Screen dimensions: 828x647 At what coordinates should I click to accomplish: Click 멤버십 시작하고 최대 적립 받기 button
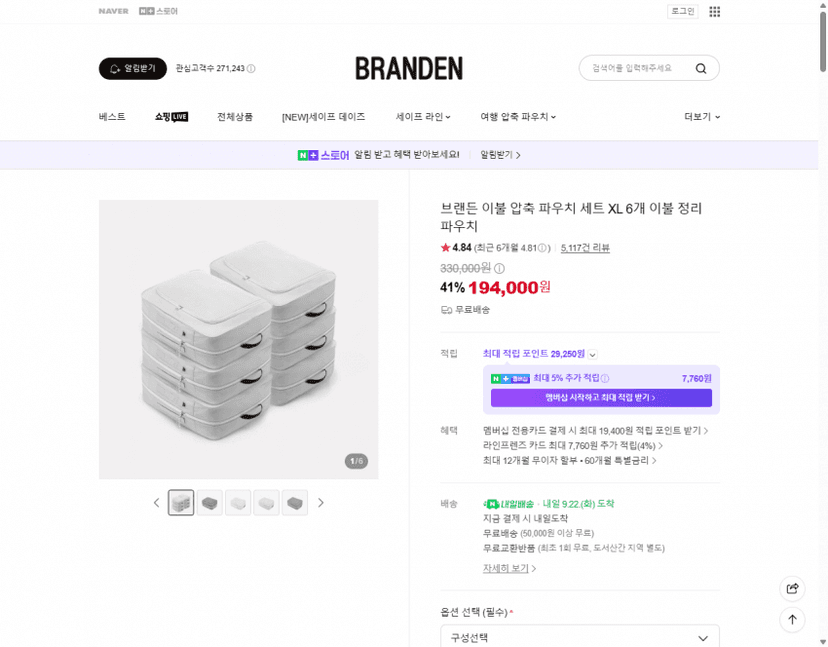[x=601, y=398]
